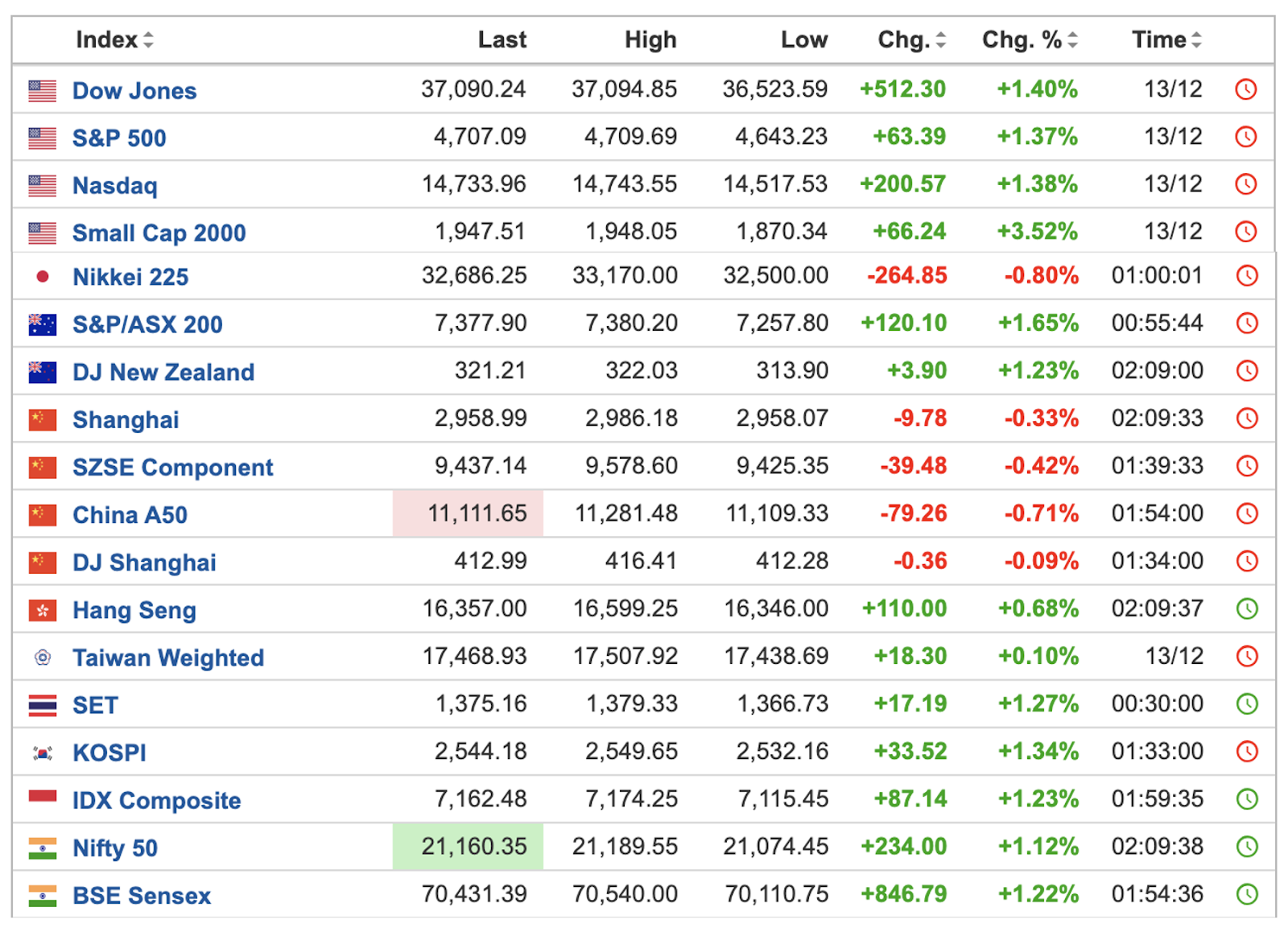Open the Small Cap 2000 link
Image resolution: width=1288 pixels, height=932 pixels.
click(x=159, y=233)
